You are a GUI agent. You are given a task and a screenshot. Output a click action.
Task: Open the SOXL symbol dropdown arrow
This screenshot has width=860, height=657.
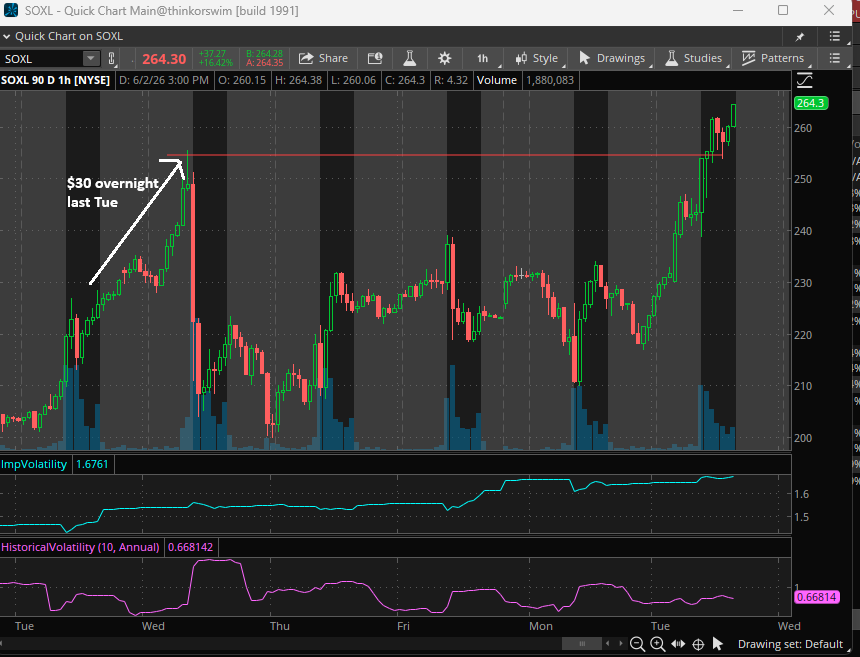coord(91,59)
